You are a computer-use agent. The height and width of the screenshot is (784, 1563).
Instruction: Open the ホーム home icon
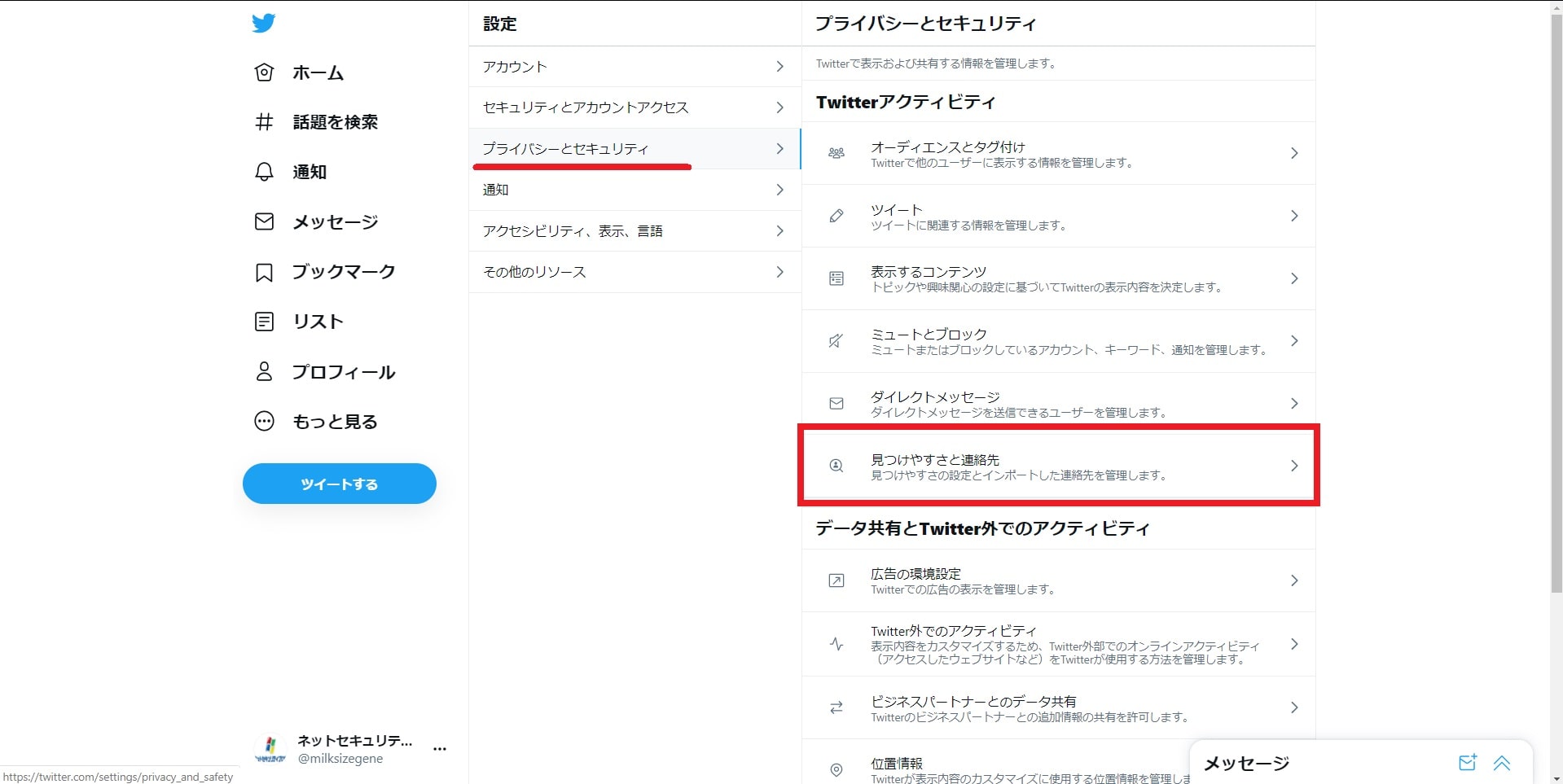[264, 72]
